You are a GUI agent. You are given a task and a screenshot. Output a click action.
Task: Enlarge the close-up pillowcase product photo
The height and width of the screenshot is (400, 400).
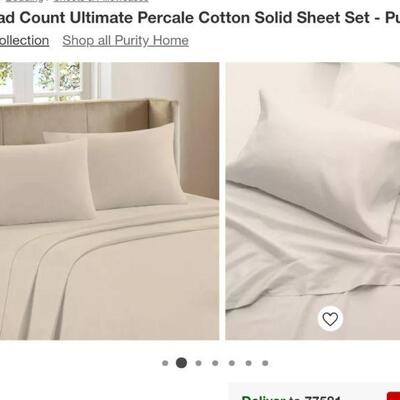tap(313, 201)
